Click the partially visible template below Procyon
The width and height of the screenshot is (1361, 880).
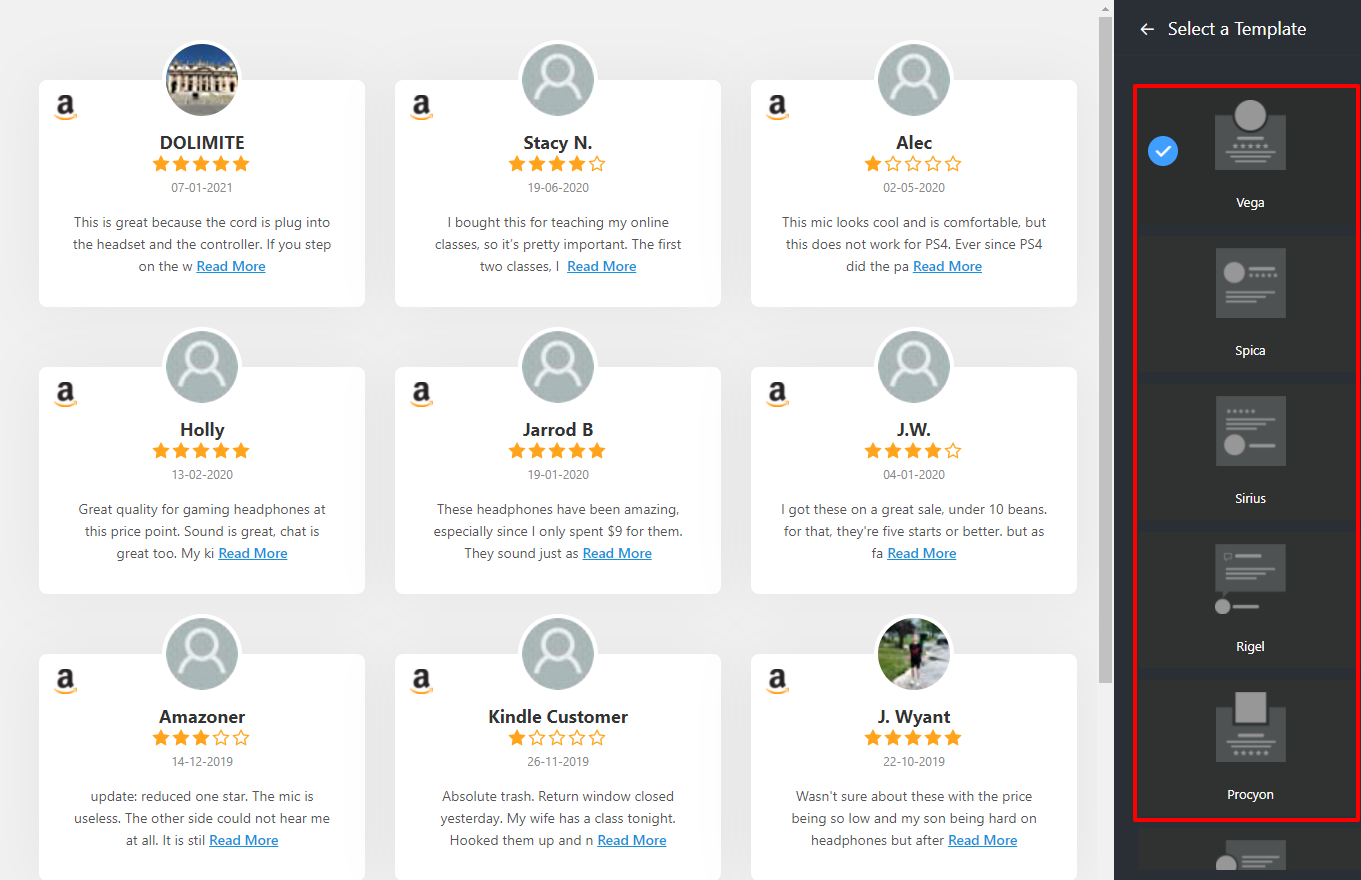pos(1250,855)
